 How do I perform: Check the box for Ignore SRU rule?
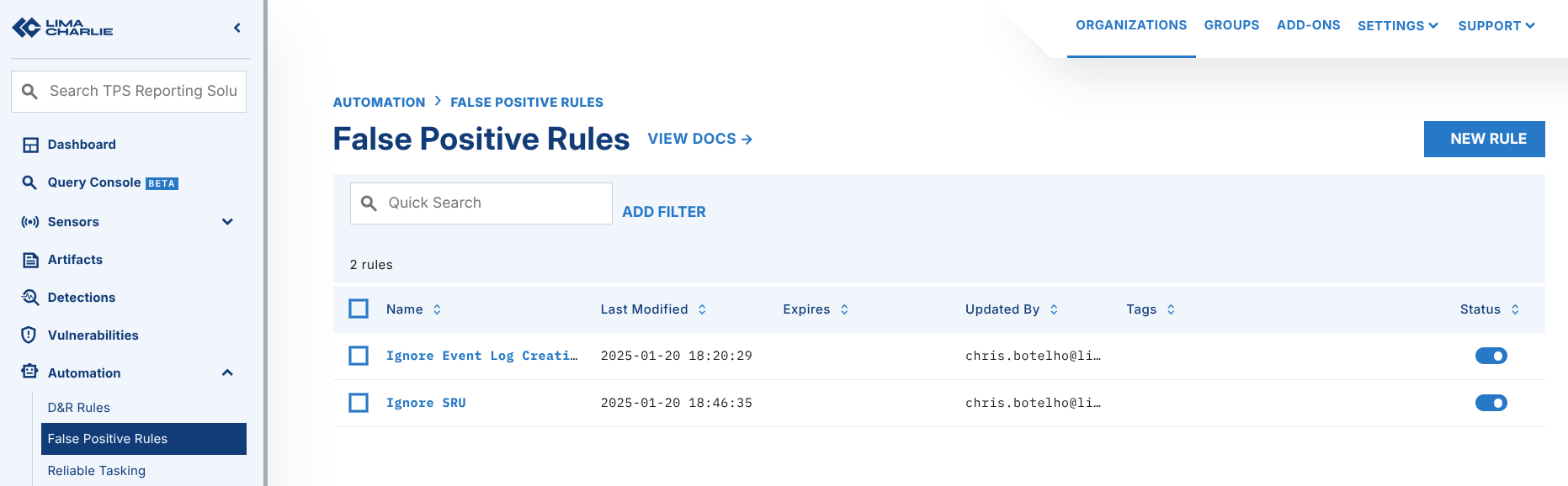(x=359, y=403)
